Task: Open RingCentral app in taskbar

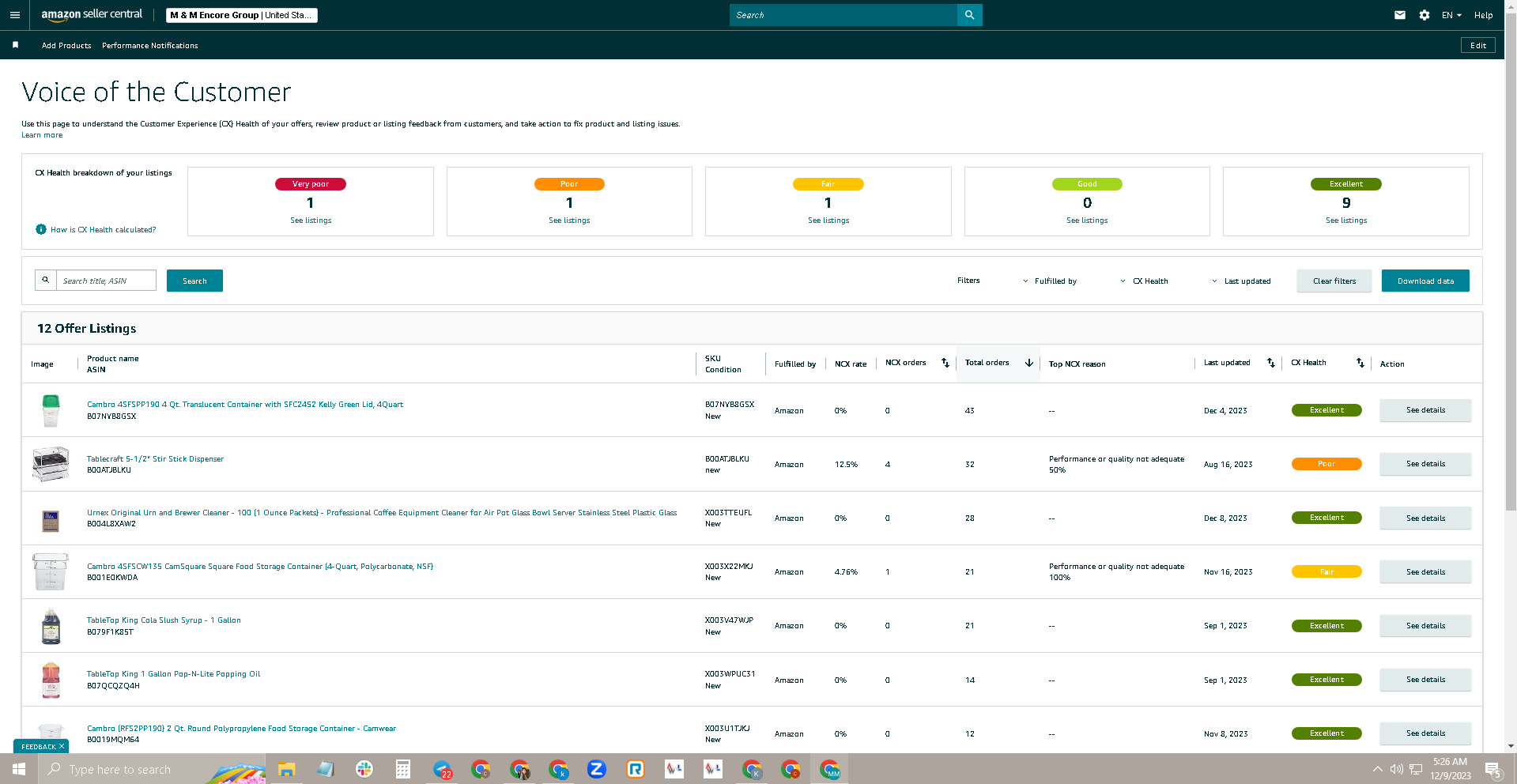Action: 636,769
